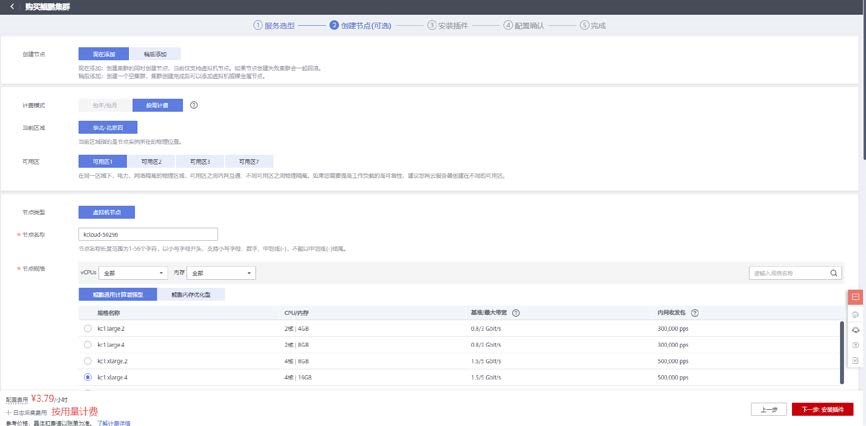Switch to 鲲鹏通用计算增强型 tab
The image size is (866, 426).
[x=118, y=294]
